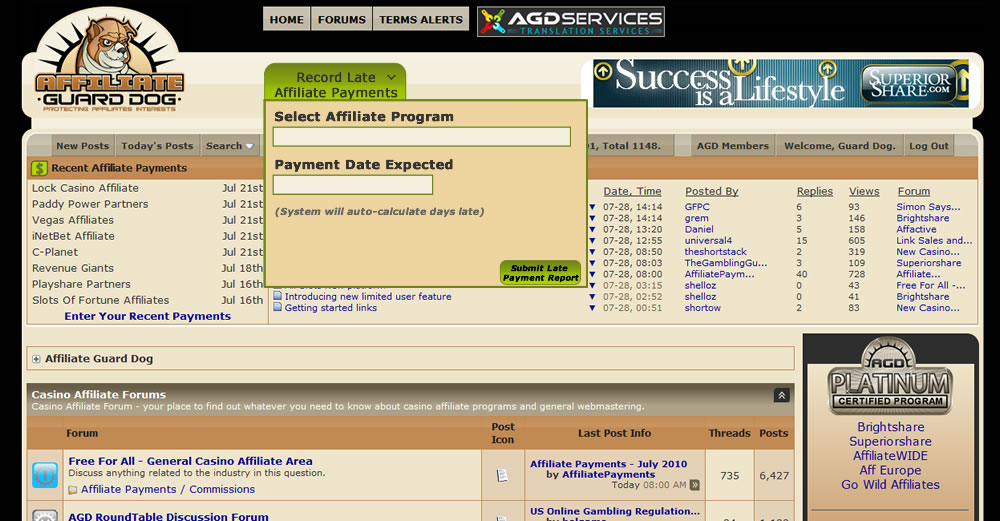Click the go-to-last-post arrow after Today 08:00 AM
Image resolution: width=1000 pixels, height=521 pixels.
695,485
